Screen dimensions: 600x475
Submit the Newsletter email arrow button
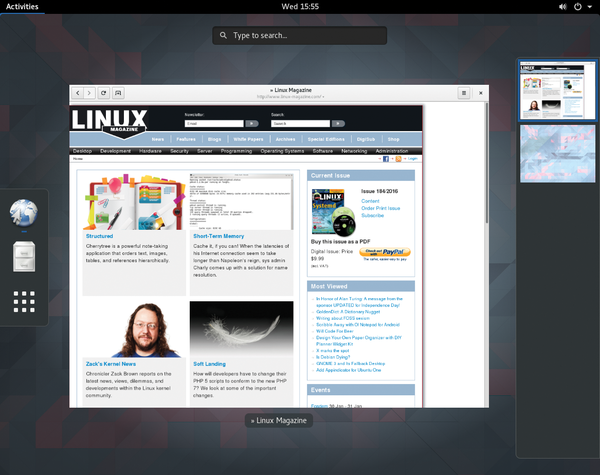pyautogui.click(x=252, y=124)
